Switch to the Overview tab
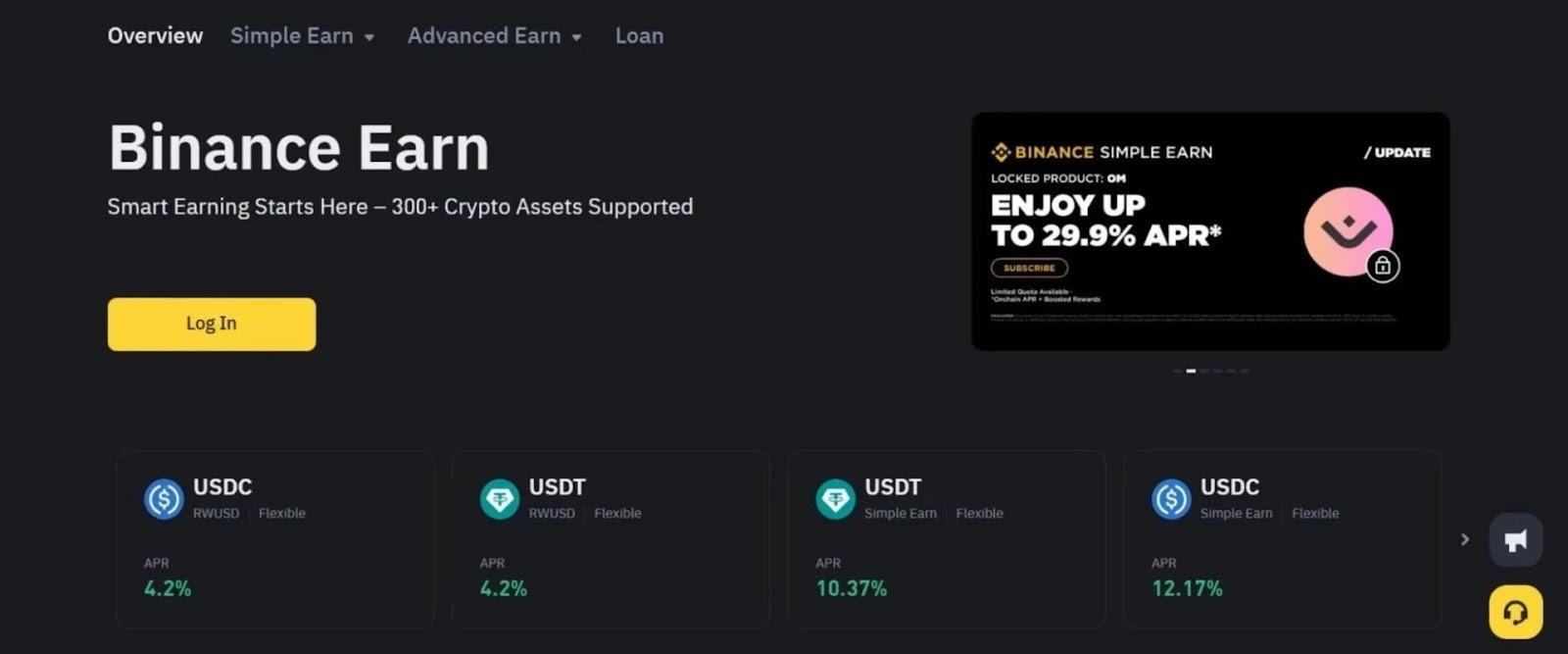 click(x=155, y=35)
